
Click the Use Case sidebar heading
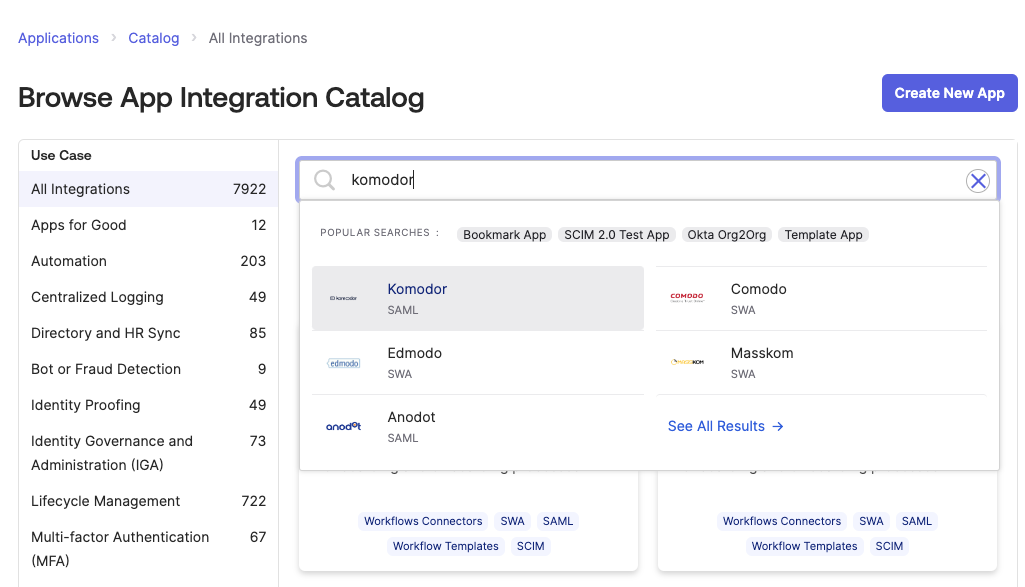[61, 156]
